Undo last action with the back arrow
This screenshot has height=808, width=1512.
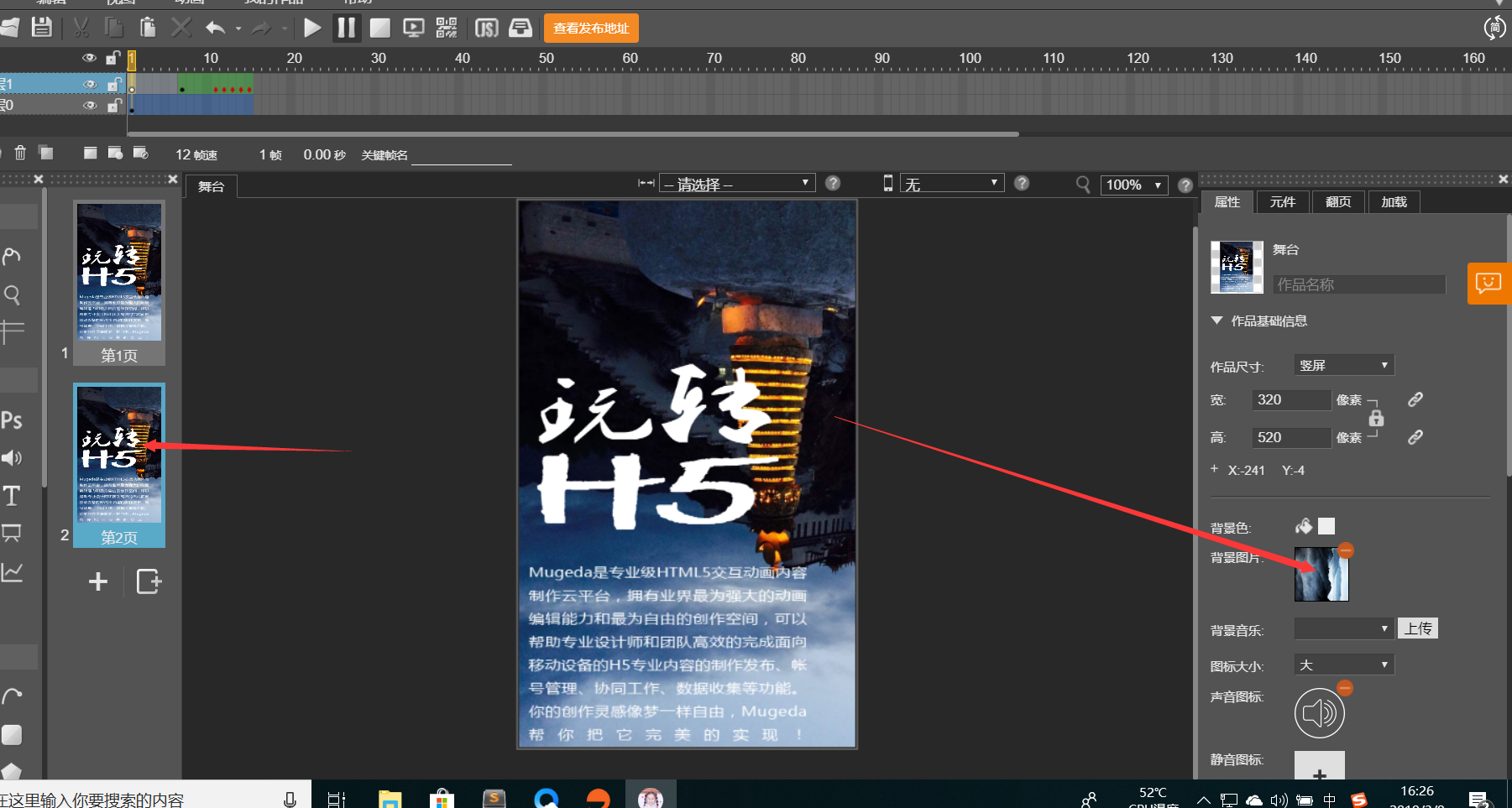coord(216,29)
